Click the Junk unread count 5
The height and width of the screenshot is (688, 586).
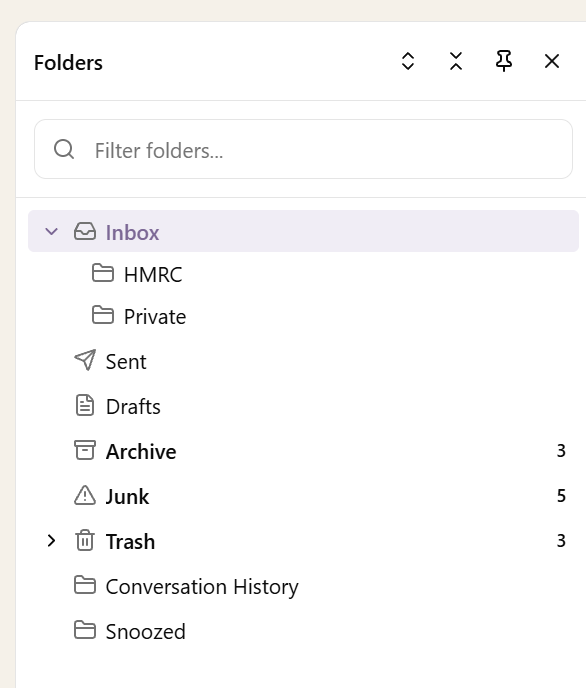(x=561, y=496)
